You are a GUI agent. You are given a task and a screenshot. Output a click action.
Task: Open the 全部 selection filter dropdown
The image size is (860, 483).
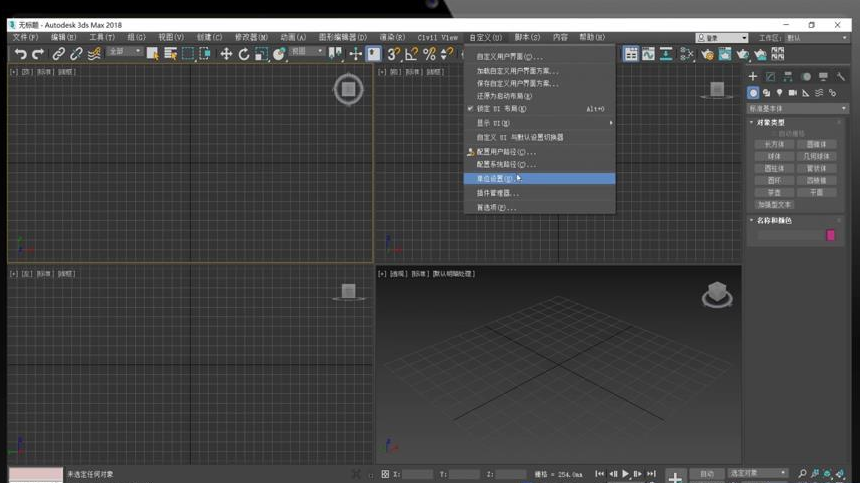coord(124,52)
